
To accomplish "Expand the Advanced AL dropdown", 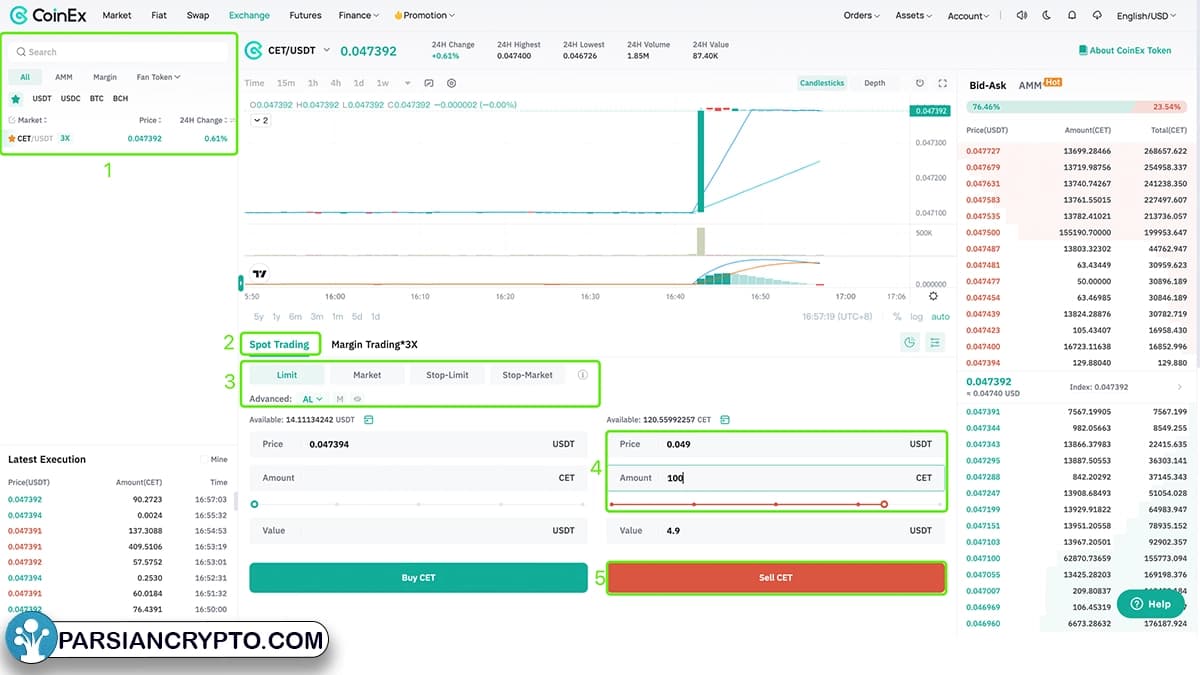I will point(312,399).
